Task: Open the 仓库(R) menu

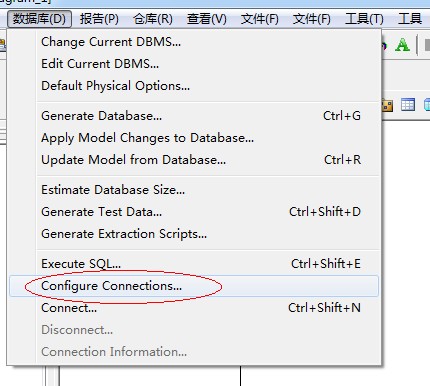Action: [153, 19]
